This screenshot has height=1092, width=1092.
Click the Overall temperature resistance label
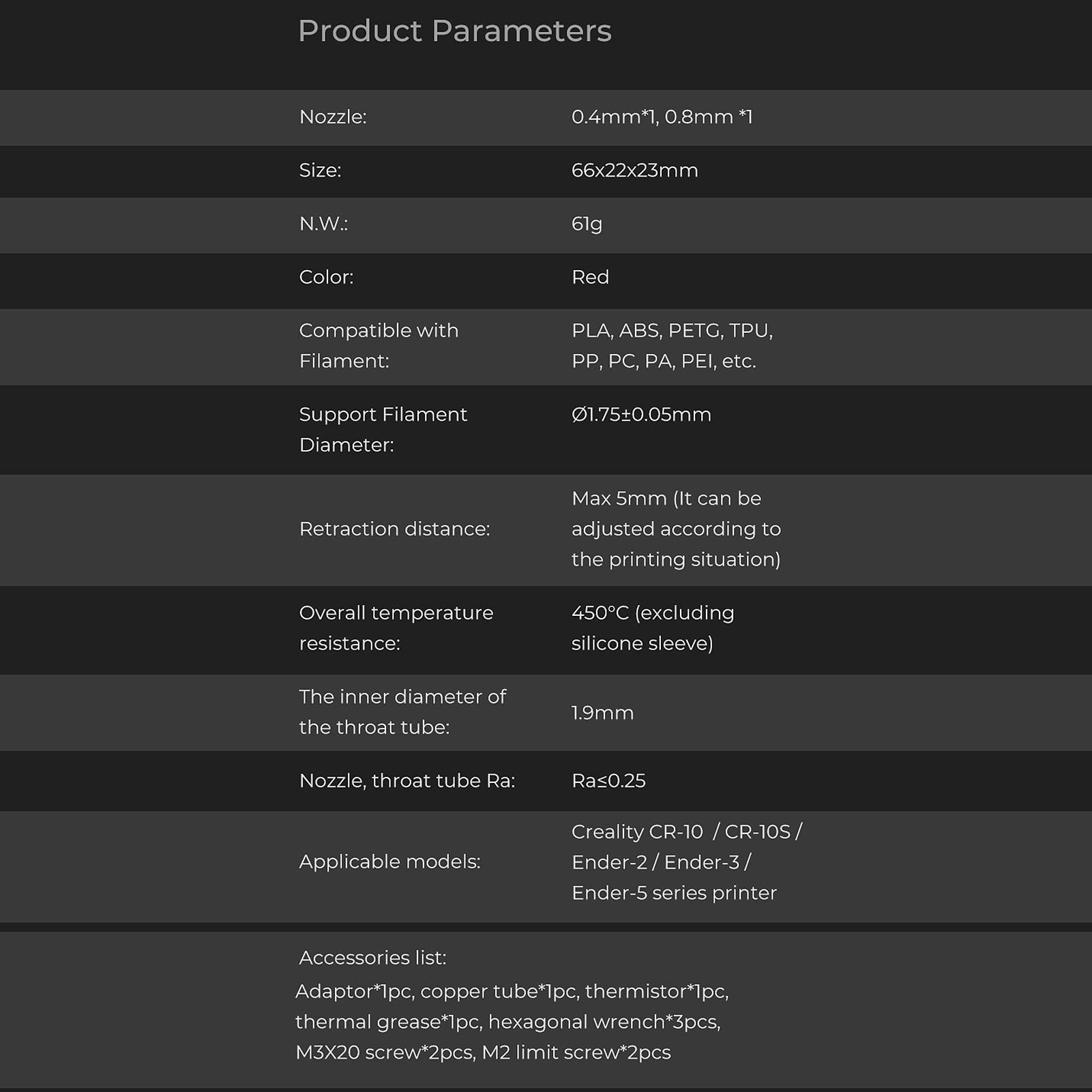396,628
